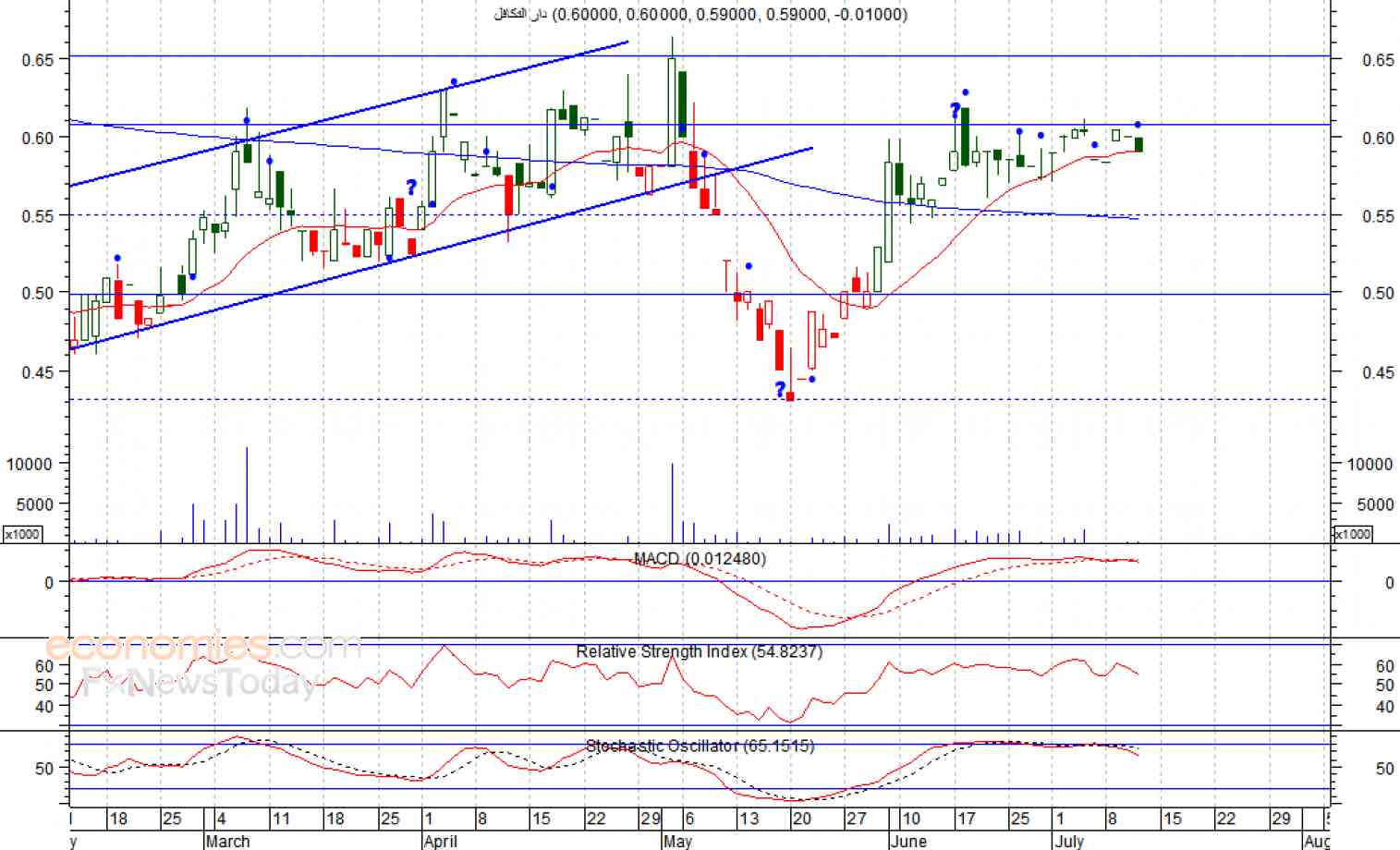Screen dimensions: 1400x850
Task: Click the 10000 volume label on left axis
Action: tap(29, 464)
